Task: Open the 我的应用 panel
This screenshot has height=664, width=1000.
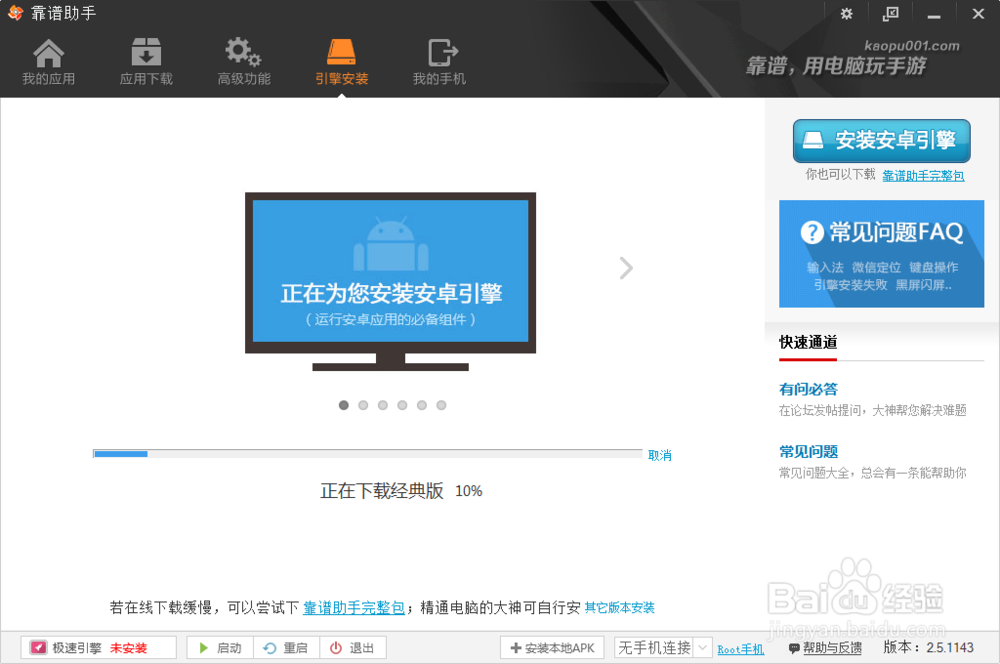Action: pyautogui.click(x=47, y=60)
